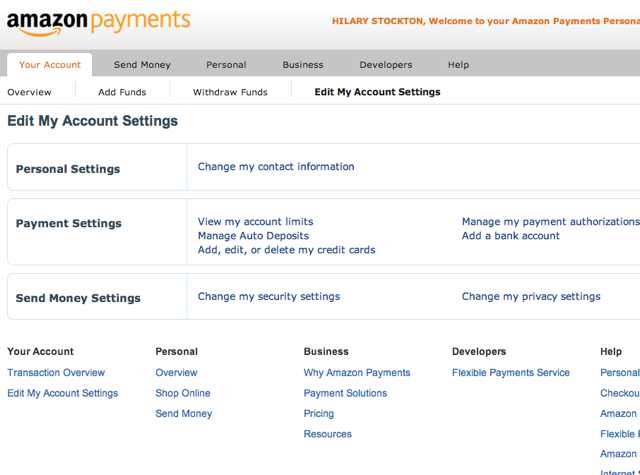Open the Overview sub-navigation item under the tabs
This screenshot has width=640, height=475.
click(x=29, y=92)
